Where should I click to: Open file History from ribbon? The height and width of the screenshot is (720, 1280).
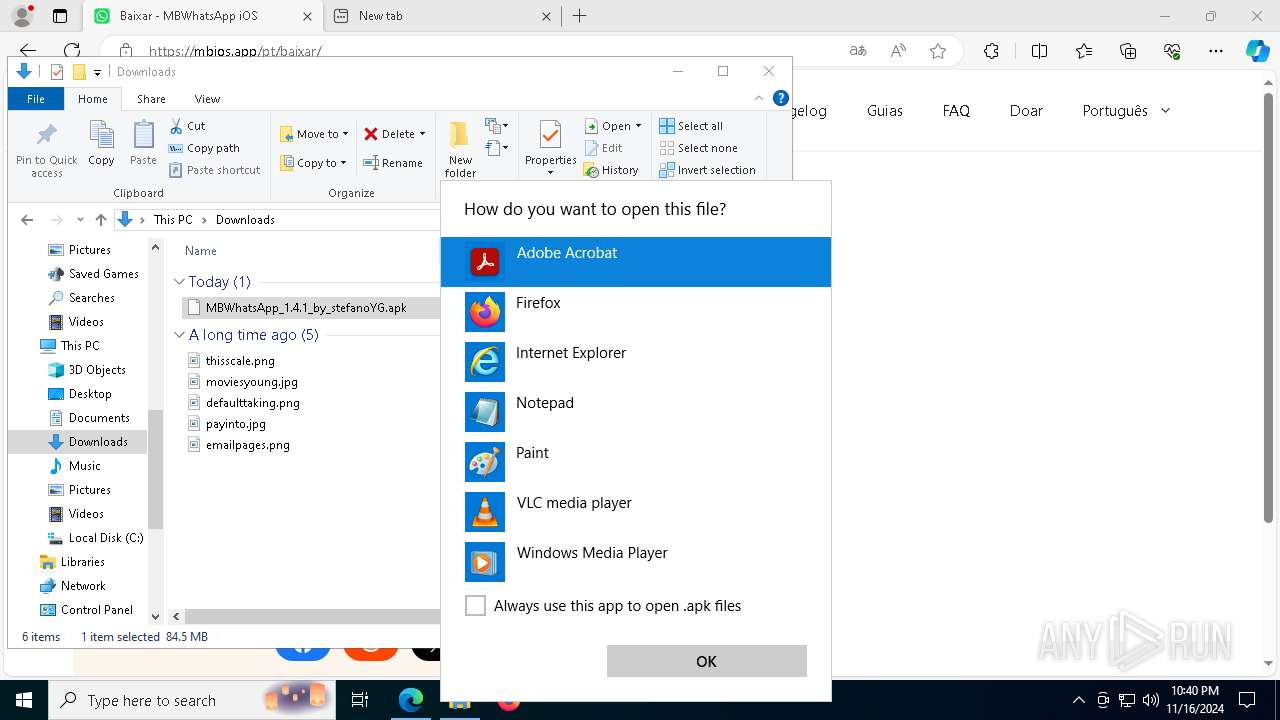611,170
